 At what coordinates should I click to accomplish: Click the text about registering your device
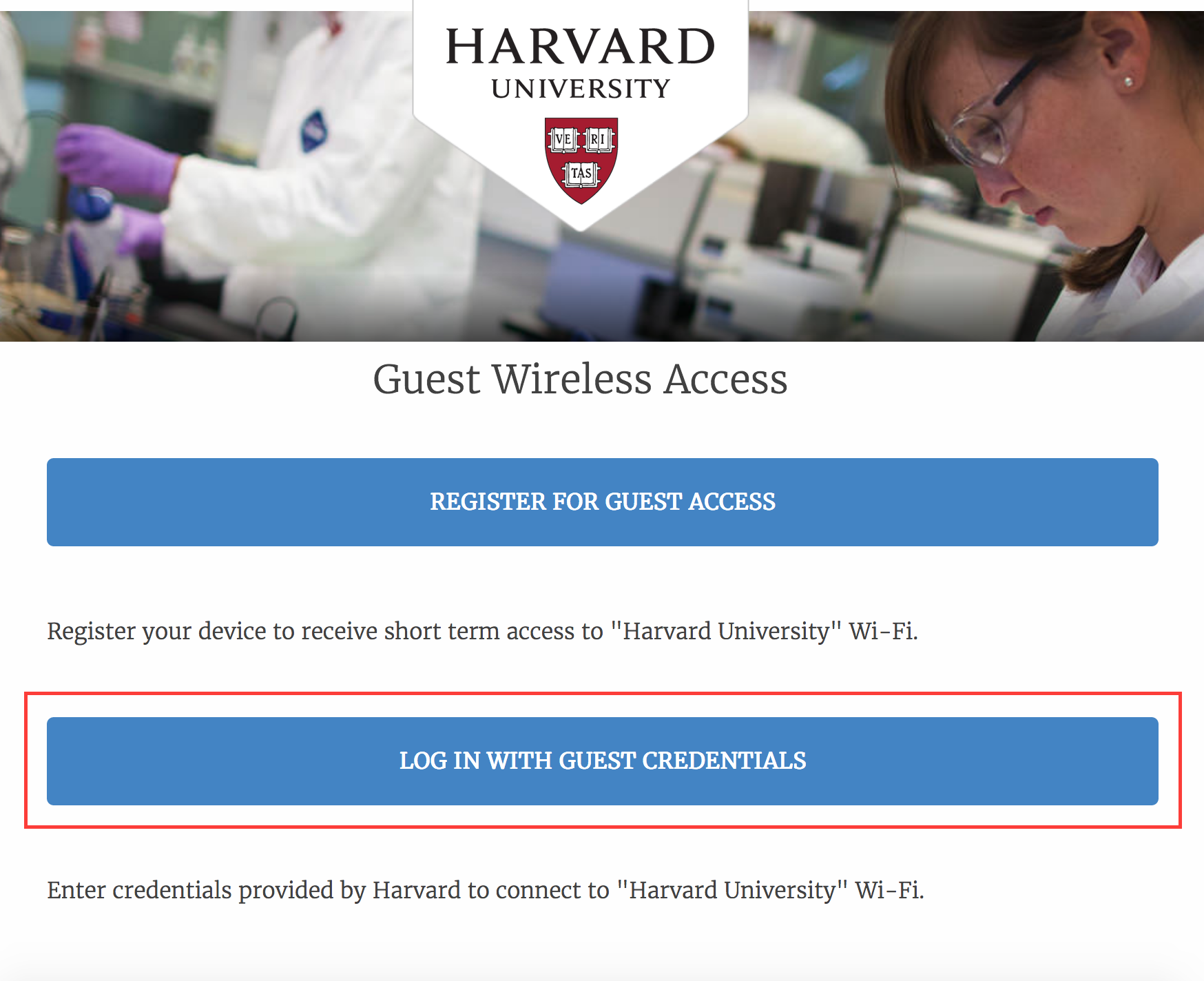[482, 630]
